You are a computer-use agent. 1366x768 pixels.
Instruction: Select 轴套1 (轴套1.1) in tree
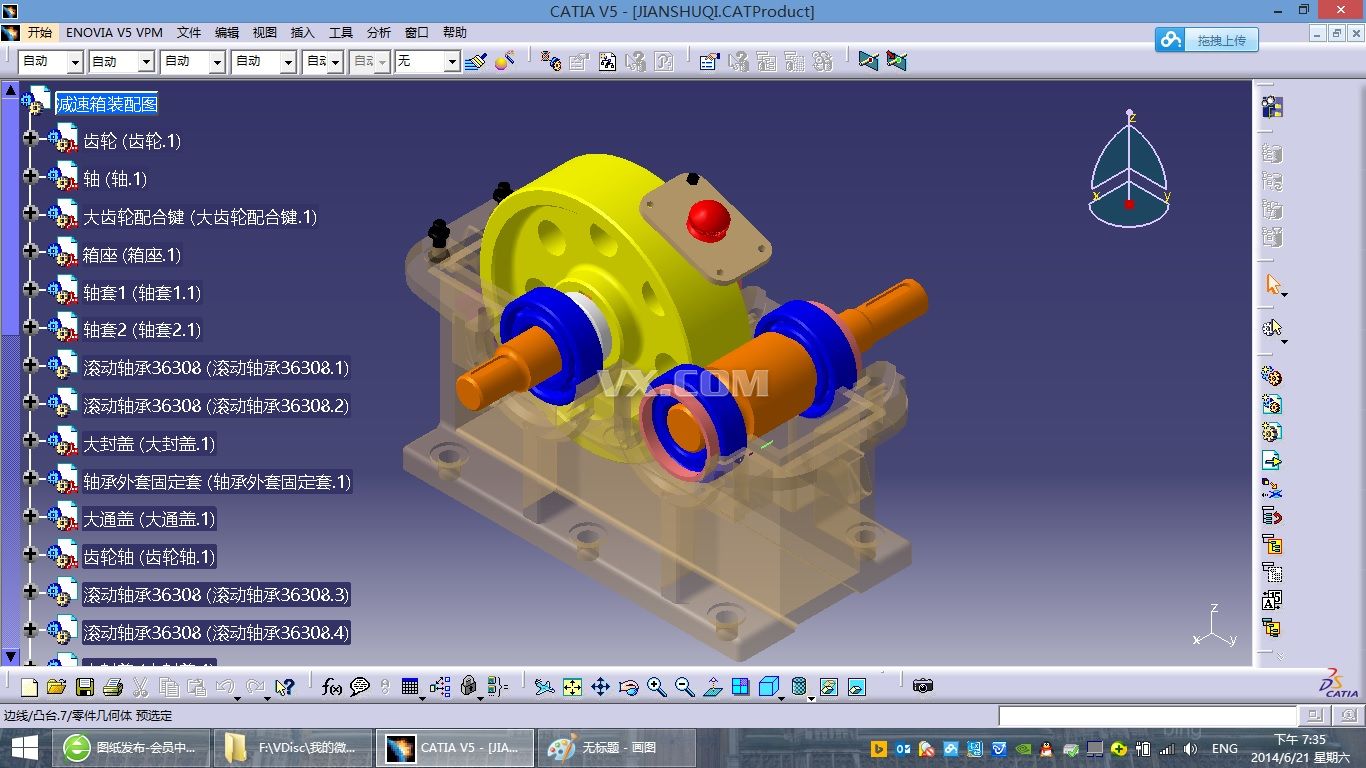point(142,293)
